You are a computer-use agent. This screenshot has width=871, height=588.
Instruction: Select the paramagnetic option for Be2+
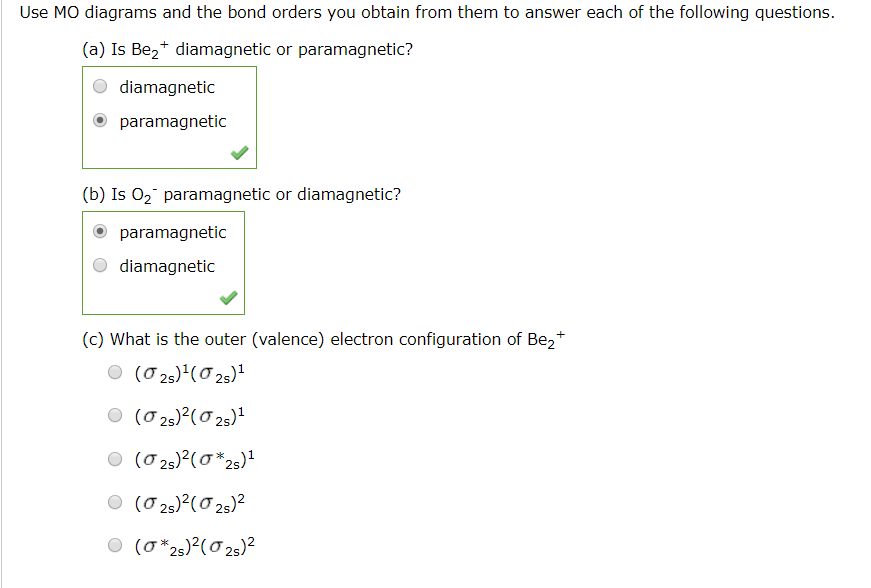99,120
